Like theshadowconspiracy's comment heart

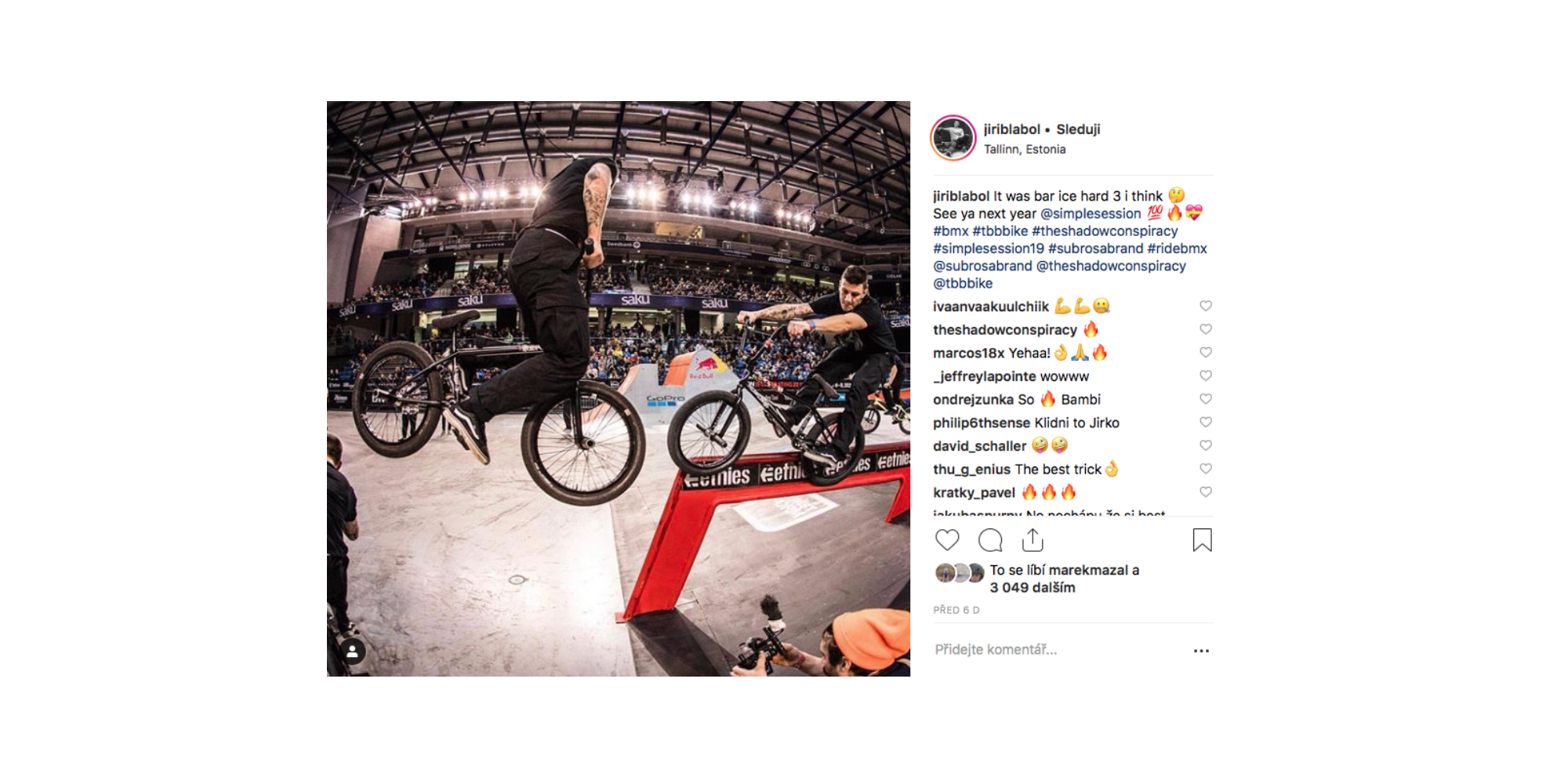coord(1206,329)
